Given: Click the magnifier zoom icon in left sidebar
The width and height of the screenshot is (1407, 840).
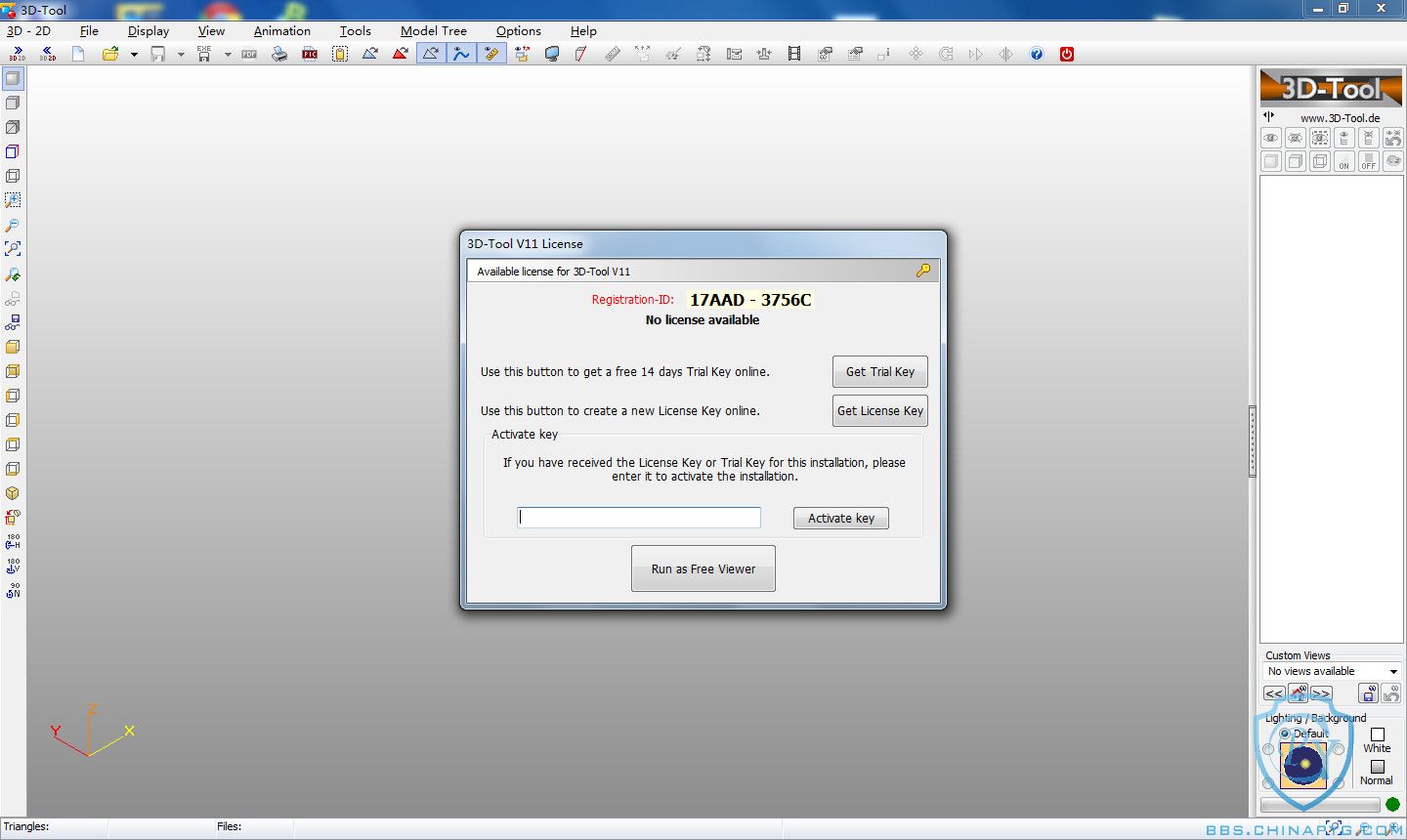Looking at the screenshot, I should 13,225.
